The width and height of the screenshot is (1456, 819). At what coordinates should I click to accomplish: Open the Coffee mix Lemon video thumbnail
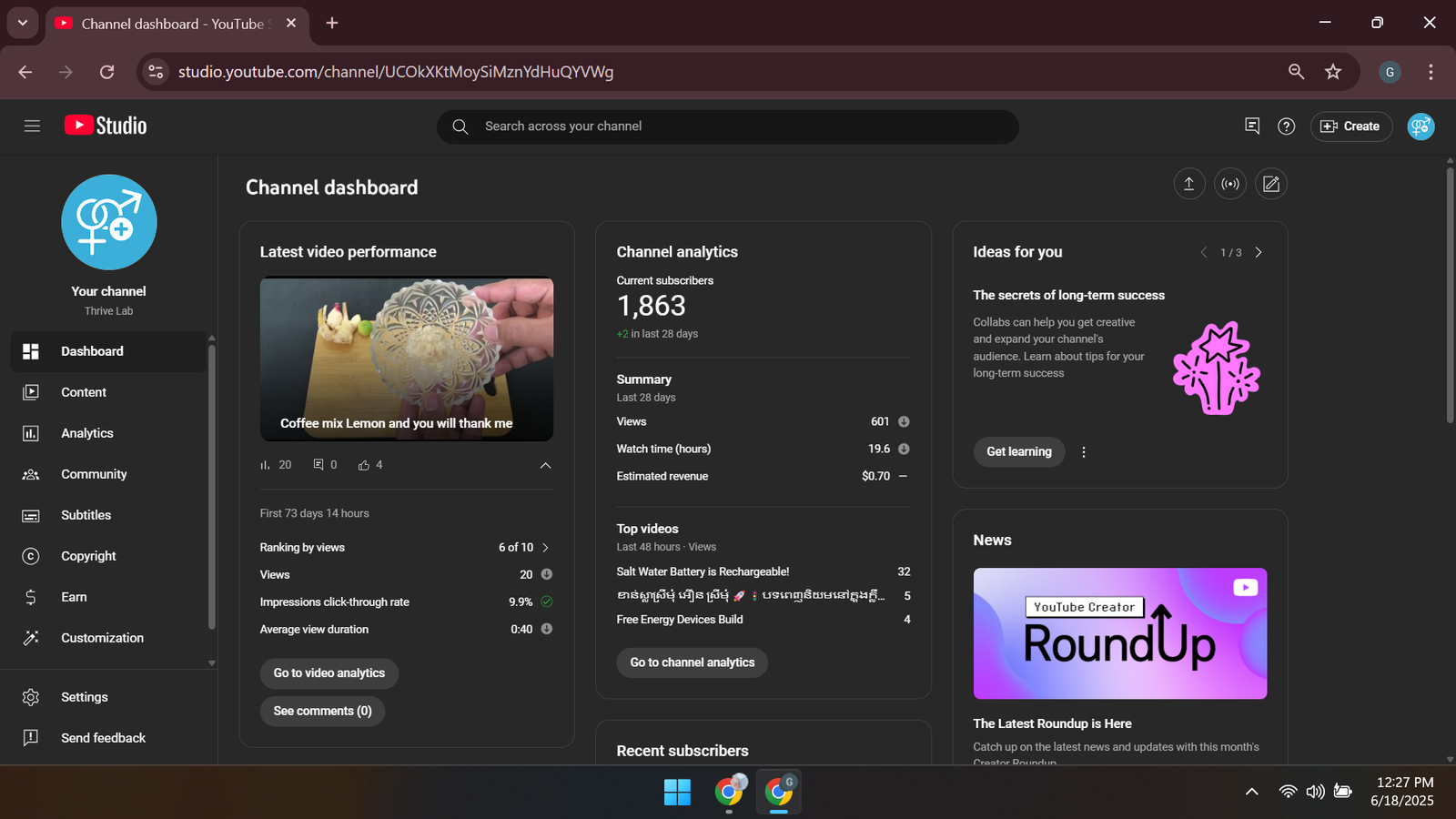click(407, 359)
